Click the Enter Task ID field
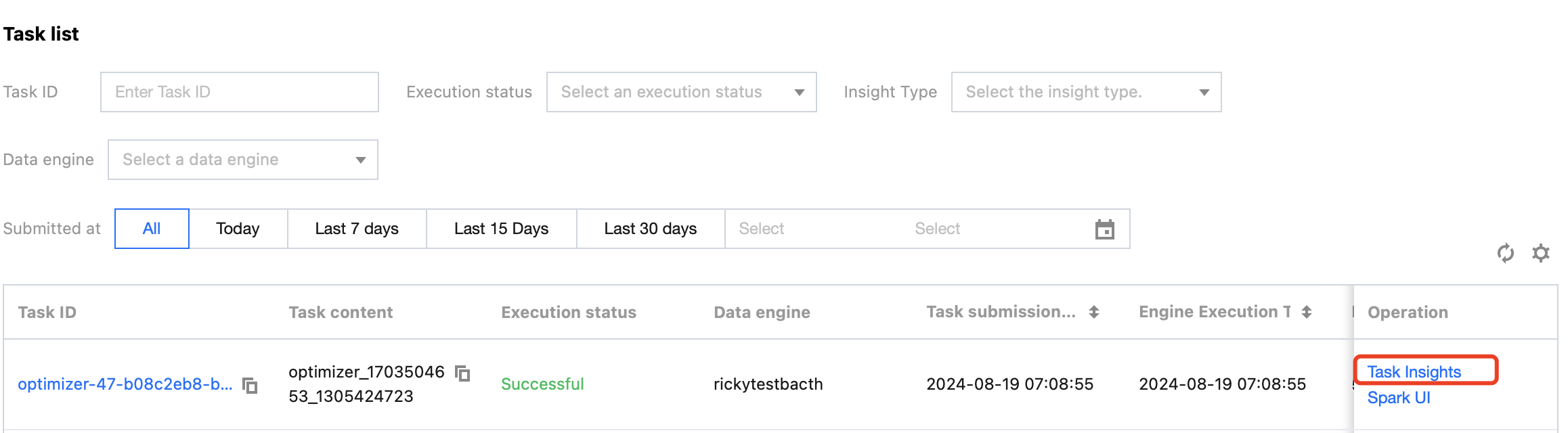This screenshot has height=433, width=1568. point(239,92)
